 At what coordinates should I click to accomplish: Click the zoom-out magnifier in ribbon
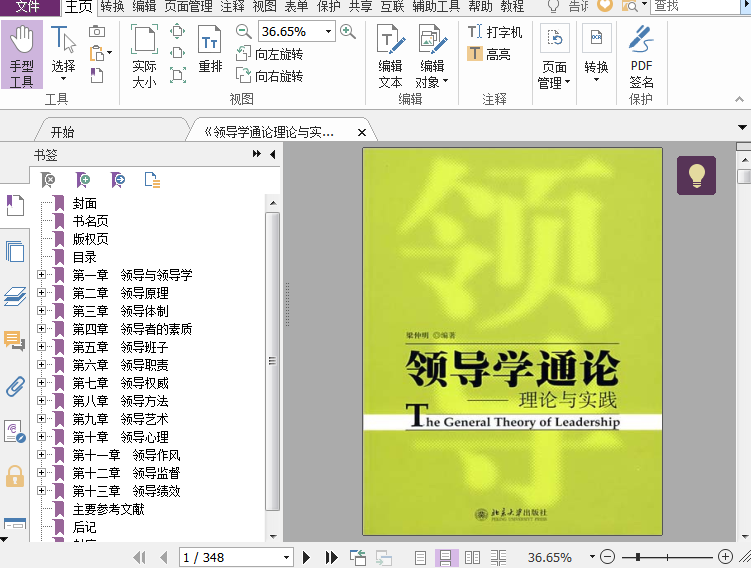coord(243,32)
